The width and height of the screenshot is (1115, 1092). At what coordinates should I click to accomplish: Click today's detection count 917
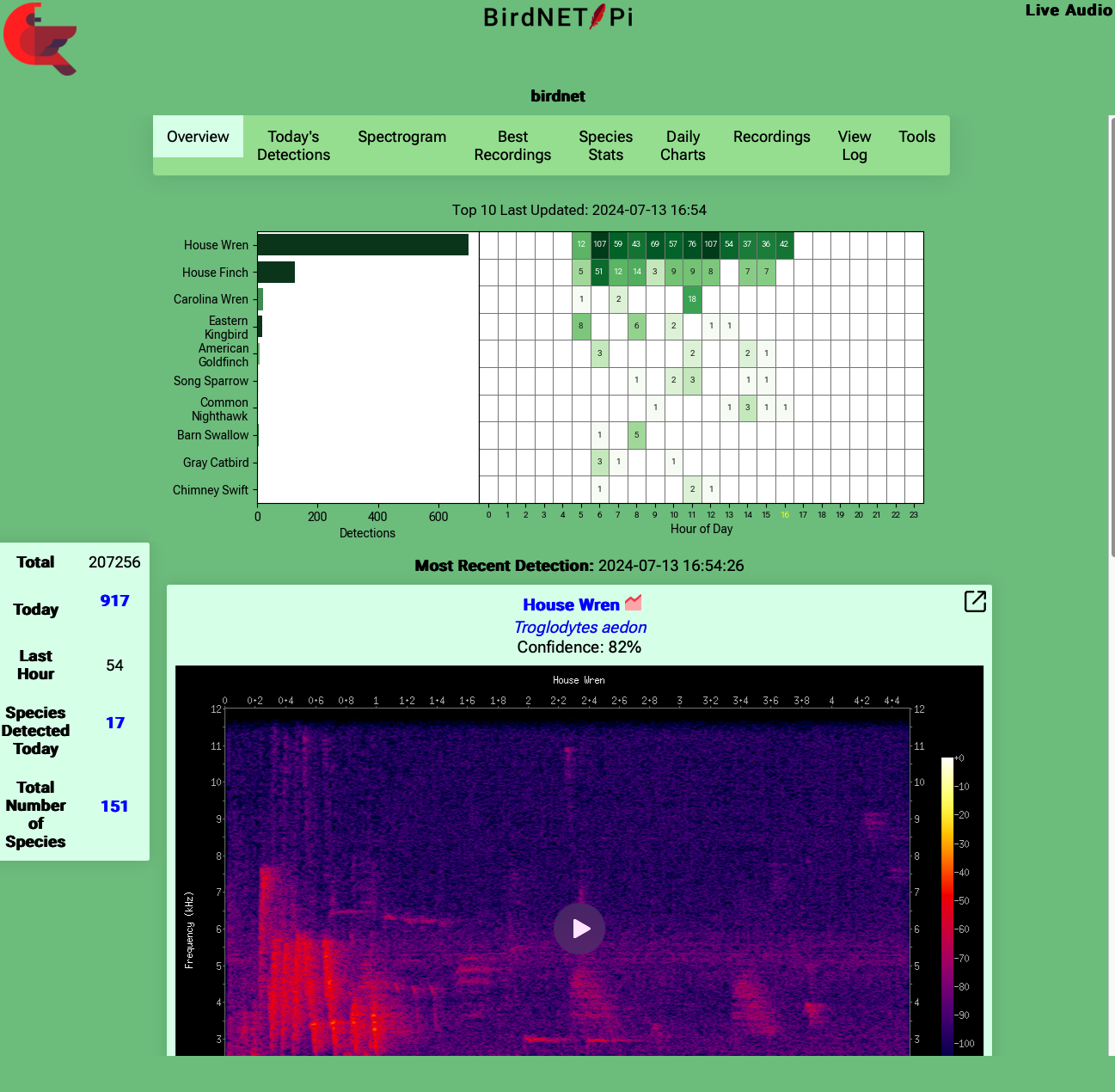[114, 600]
